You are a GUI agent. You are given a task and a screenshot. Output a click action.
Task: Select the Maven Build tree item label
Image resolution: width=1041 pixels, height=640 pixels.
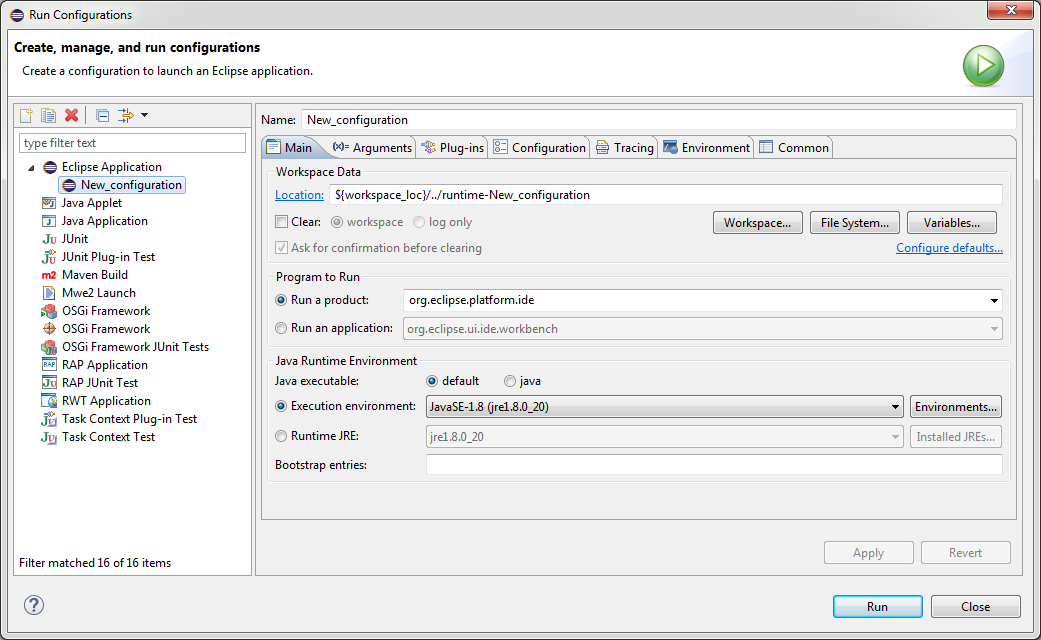(x=95, y=275)
